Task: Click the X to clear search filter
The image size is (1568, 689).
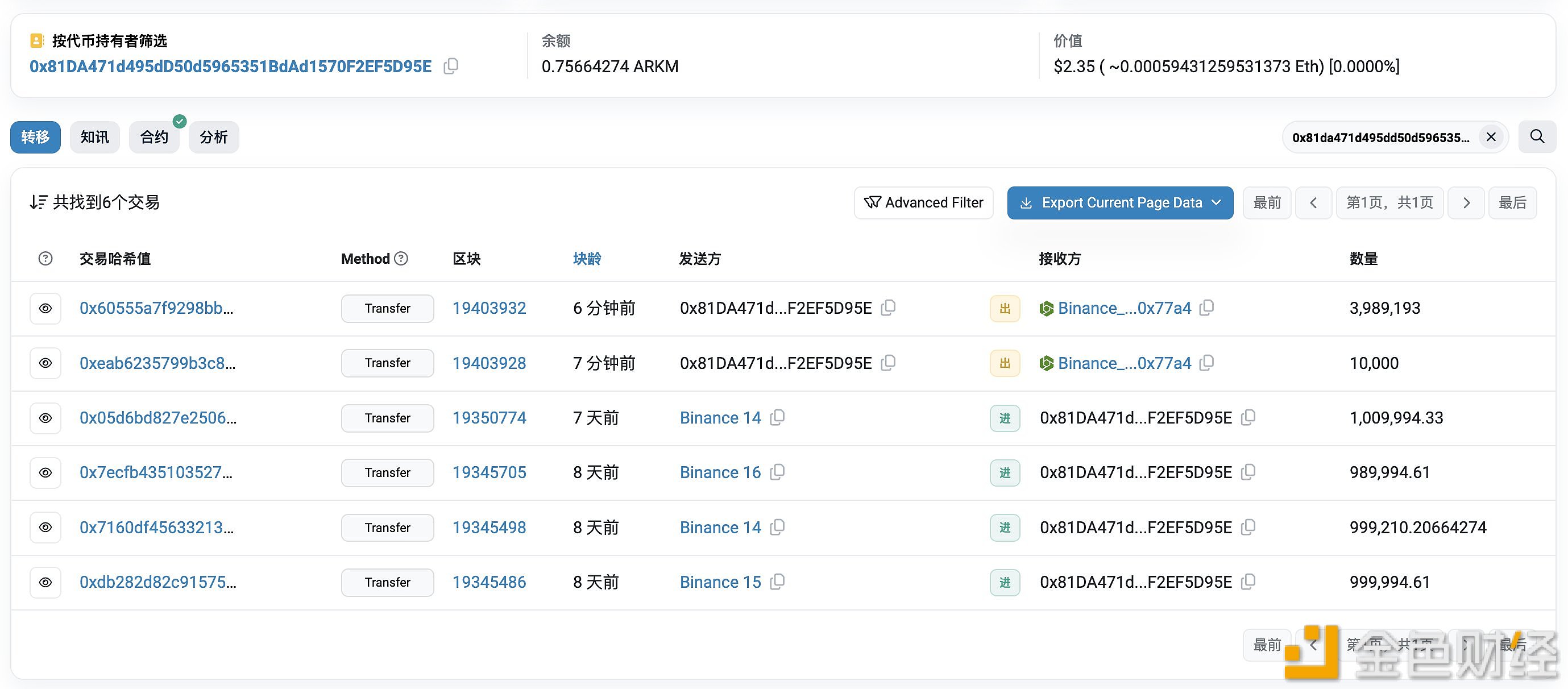Action: tap(1493, 137)
